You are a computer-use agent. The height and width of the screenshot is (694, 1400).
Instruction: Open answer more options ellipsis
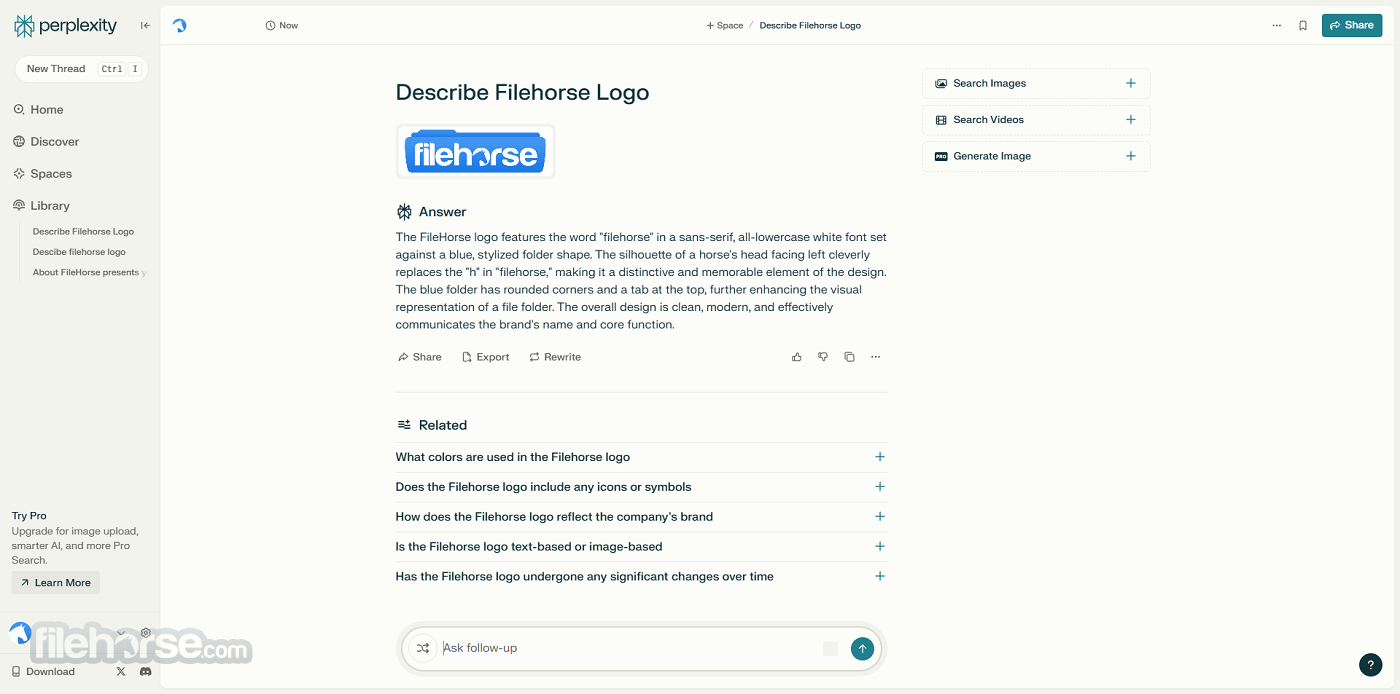coord(876,357)
